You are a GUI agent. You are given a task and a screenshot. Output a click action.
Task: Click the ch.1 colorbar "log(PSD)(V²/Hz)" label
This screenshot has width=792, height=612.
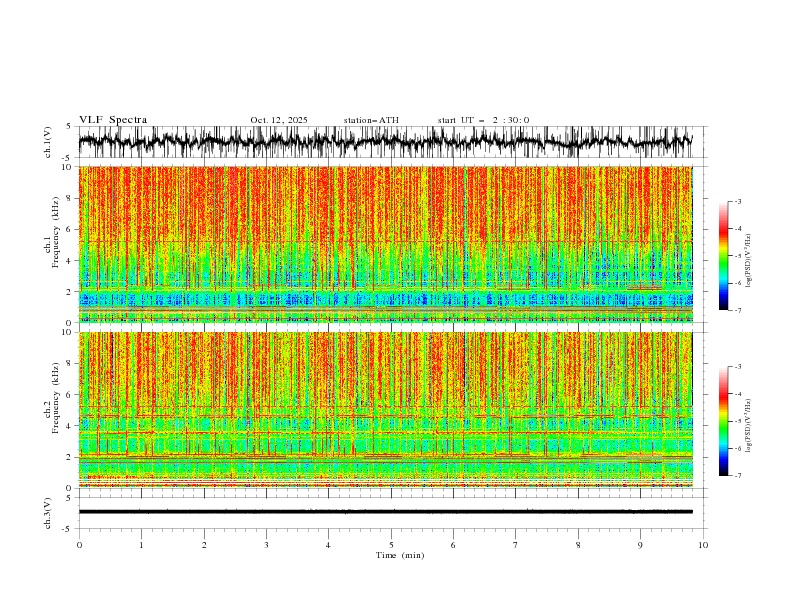tap(748, 261)
